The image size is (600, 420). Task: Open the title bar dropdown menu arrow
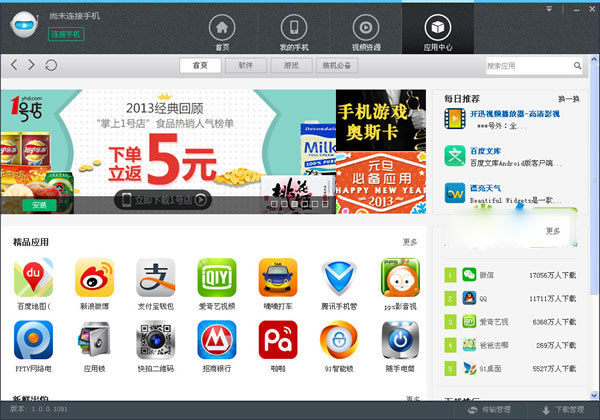(x=549, y=9)
